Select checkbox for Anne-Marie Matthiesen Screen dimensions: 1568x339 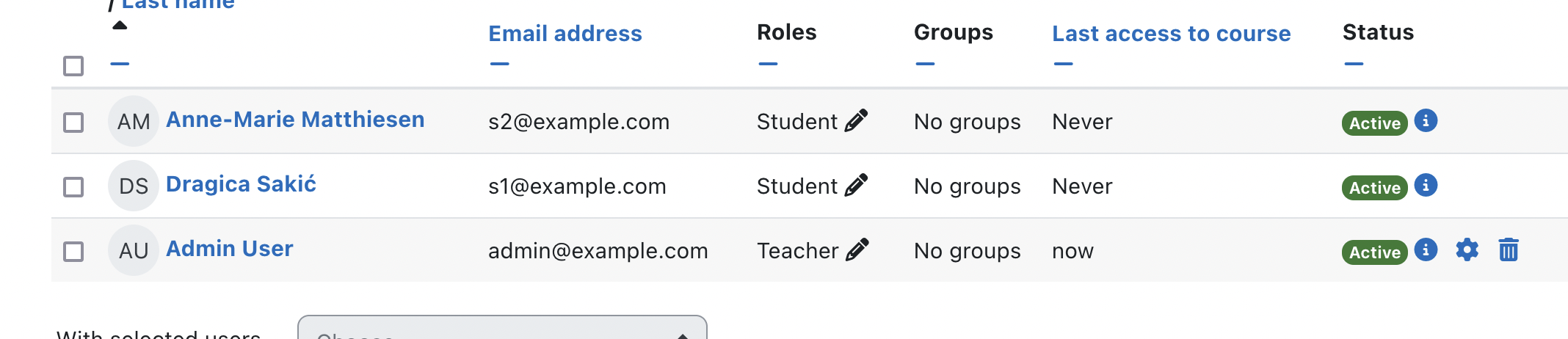(x=73, y=122)
